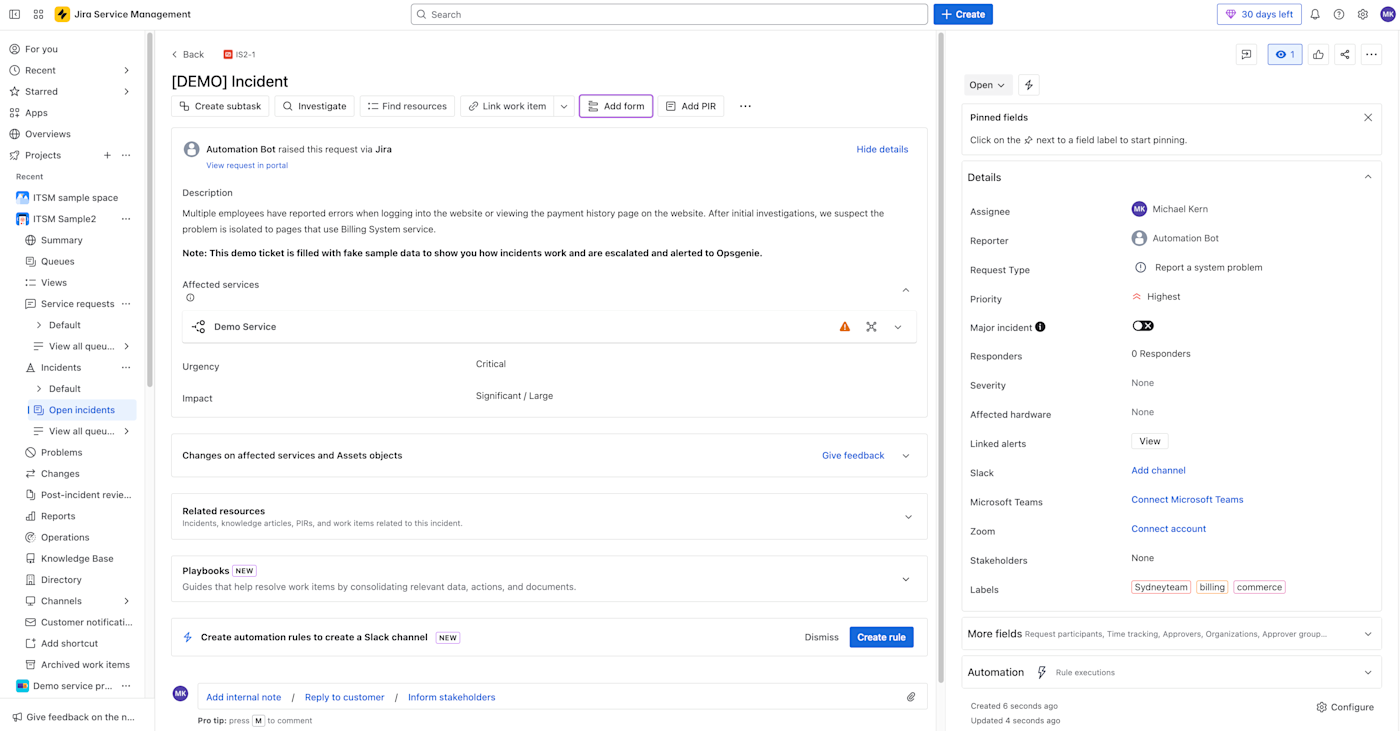
Task: Click the Back link
Action: (187, 55)
